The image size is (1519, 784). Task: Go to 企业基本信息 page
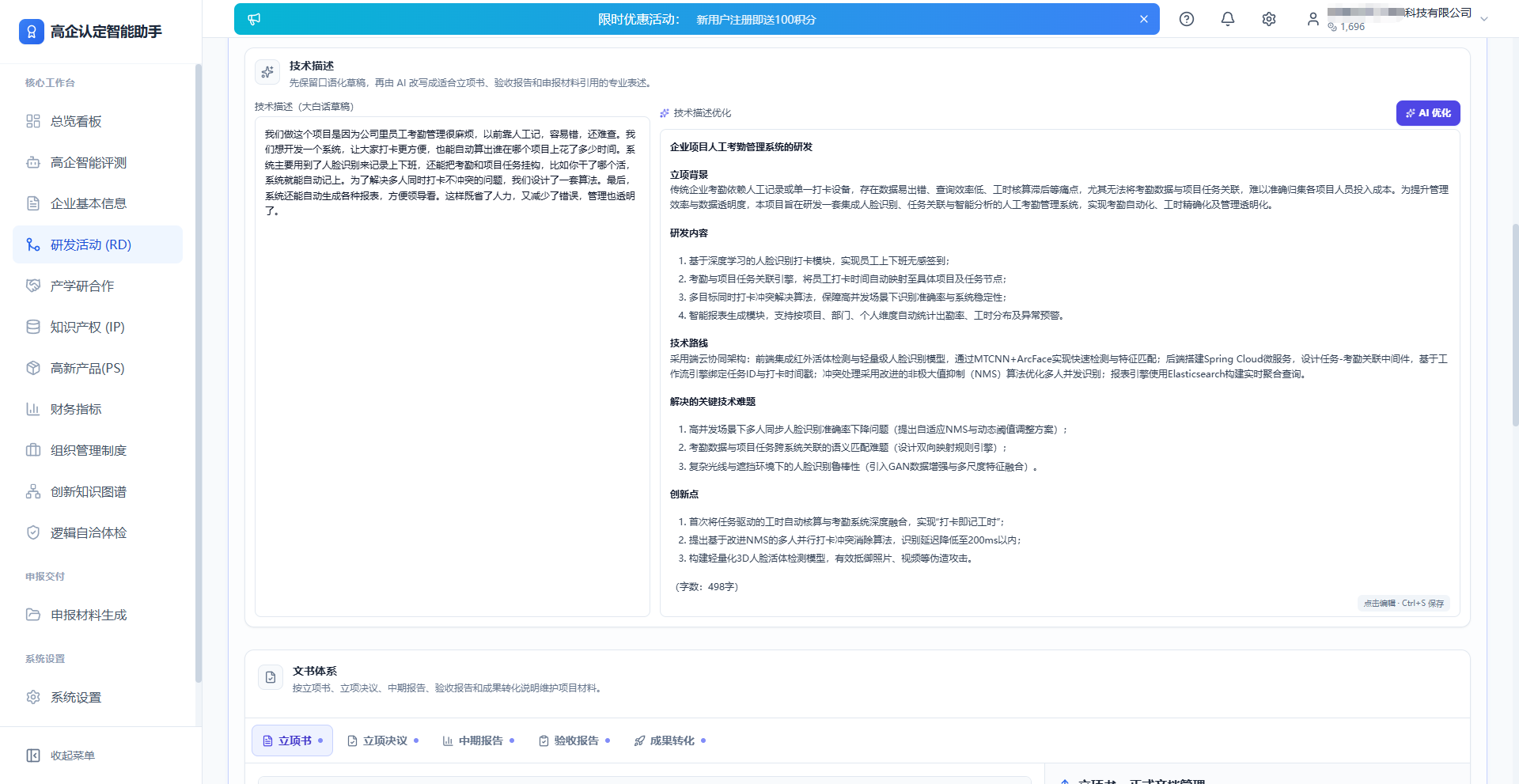(x=97, y=203)
